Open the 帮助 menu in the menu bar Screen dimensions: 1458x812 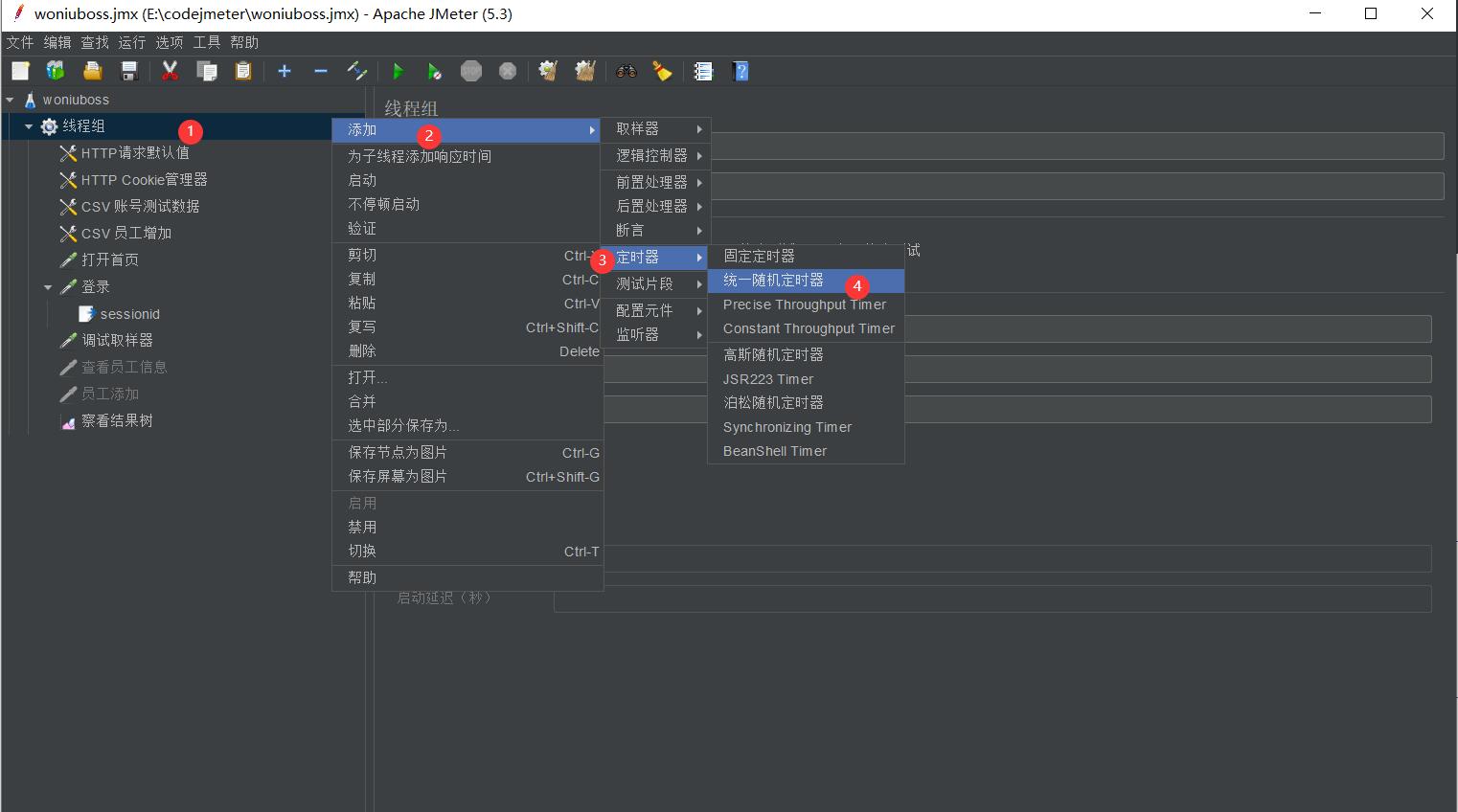click(244, 42)
